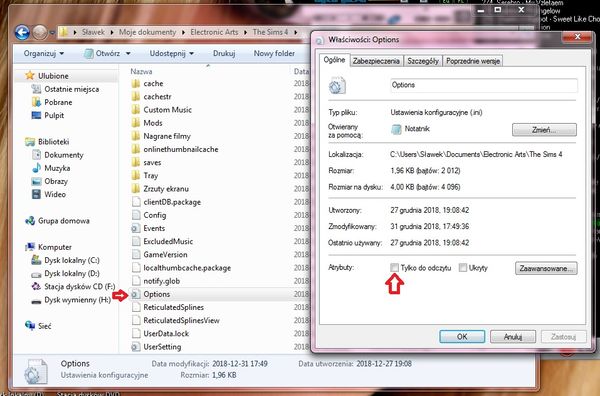Open the Biblioteki library icon
The image size is (600, 396).
30,142
